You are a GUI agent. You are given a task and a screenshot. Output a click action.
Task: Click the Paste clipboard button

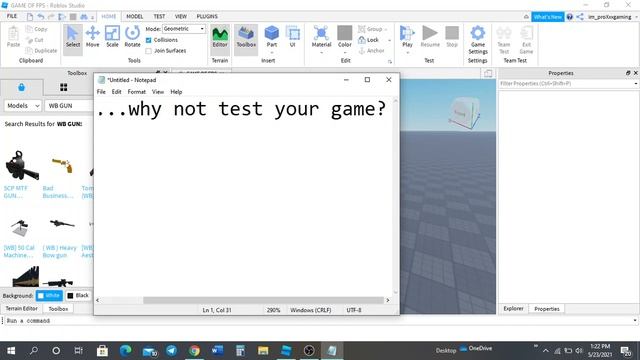[13, 37]
